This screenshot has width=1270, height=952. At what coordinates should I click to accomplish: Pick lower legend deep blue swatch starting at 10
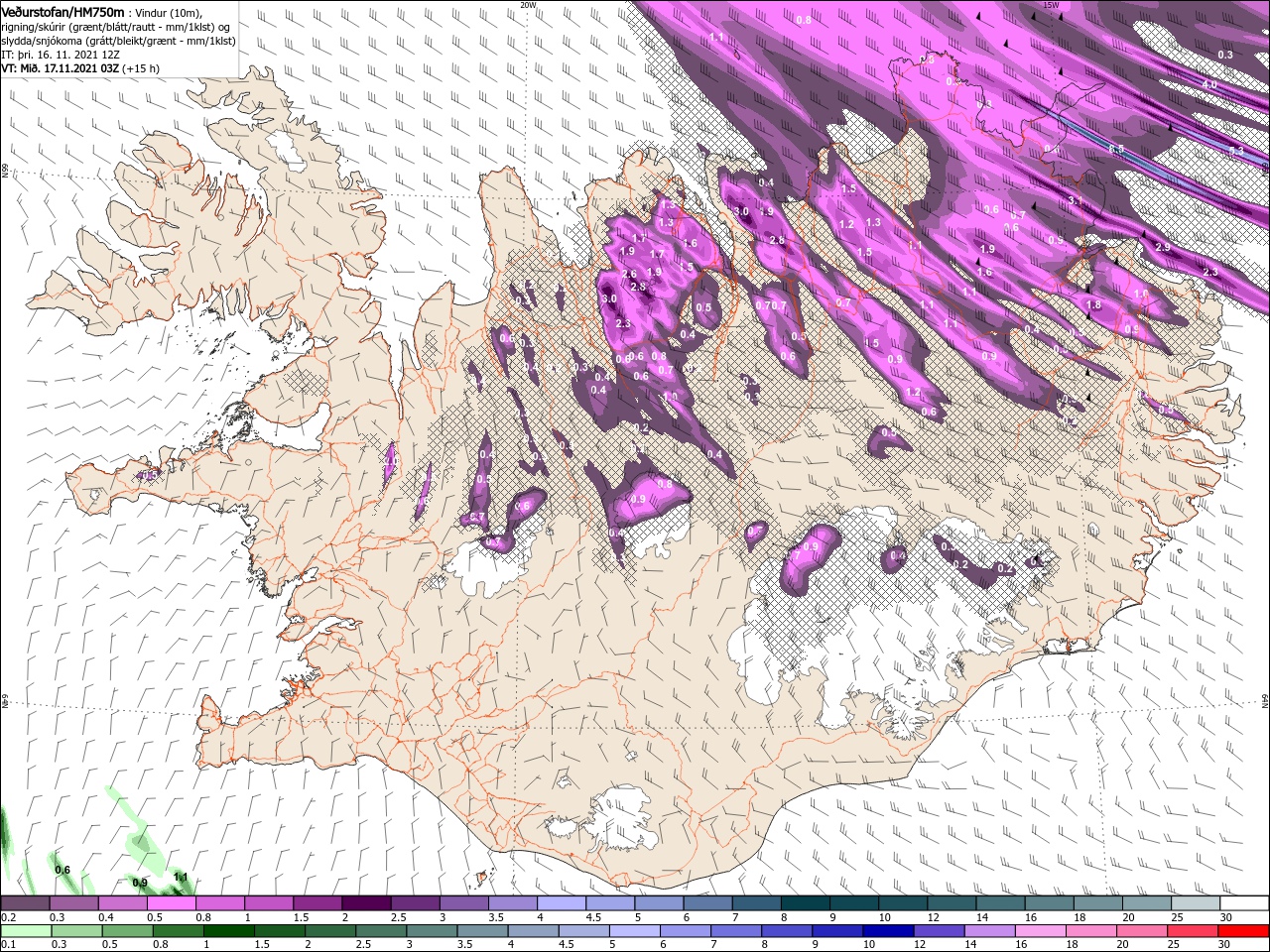(886, 930)
